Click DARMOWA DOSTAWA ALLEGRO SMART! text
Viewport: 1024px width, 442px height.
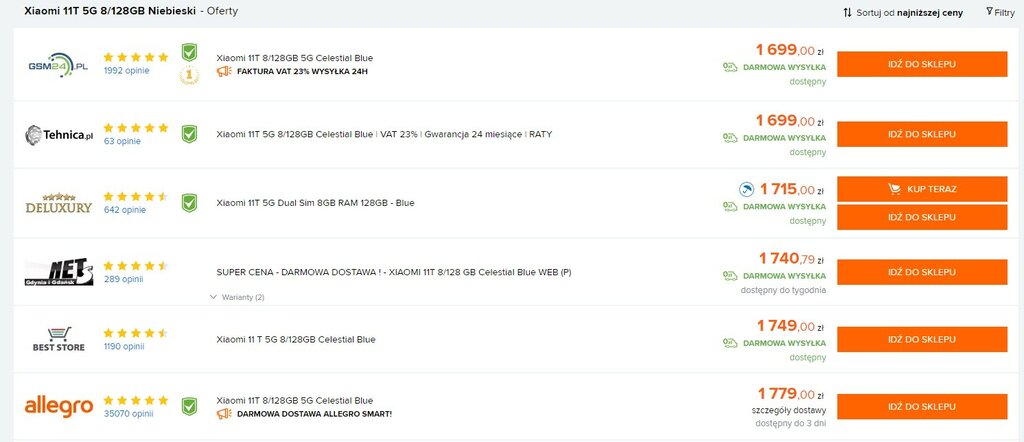[314, 414]
